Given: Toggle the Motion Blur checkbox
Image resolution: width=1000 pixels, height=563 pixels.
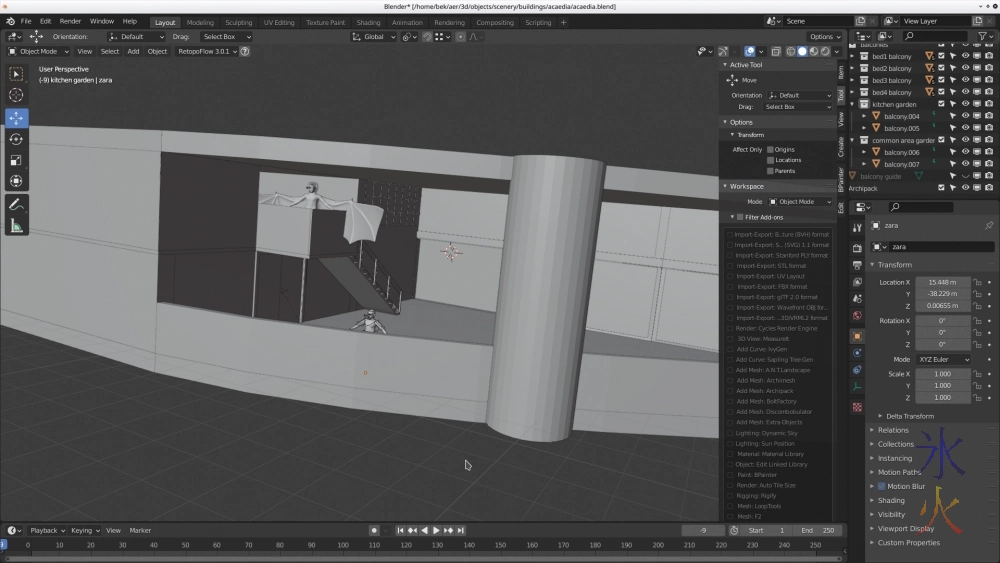Looking at the screenshot, I should point(881,486).
